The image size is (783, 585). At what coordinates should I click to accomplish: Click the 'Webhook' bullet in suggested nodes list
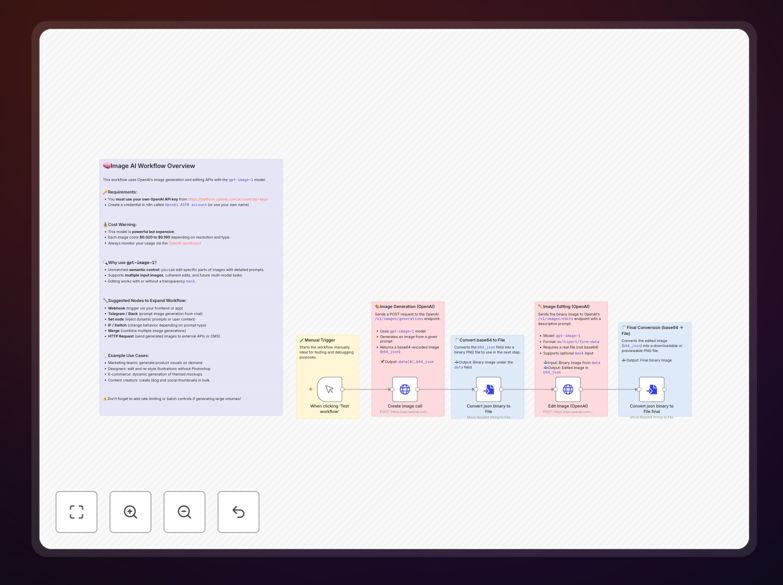tap(146, 308)
